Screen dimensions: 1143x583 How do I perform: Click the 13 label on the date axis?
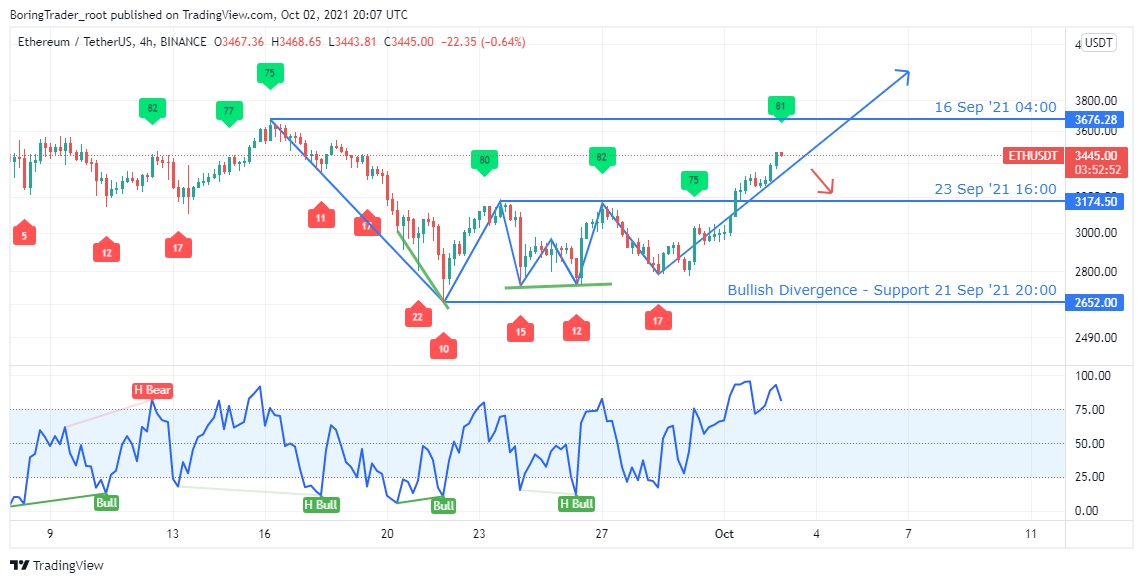point(173,534)
